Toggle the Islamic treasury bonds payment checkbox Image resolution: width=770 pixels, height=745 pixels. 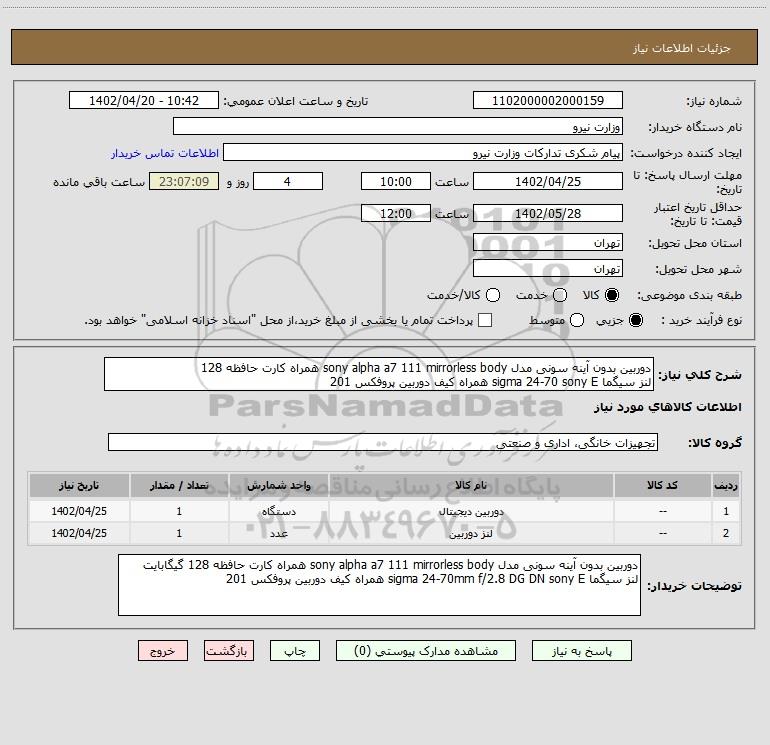[x=485, y=320]
